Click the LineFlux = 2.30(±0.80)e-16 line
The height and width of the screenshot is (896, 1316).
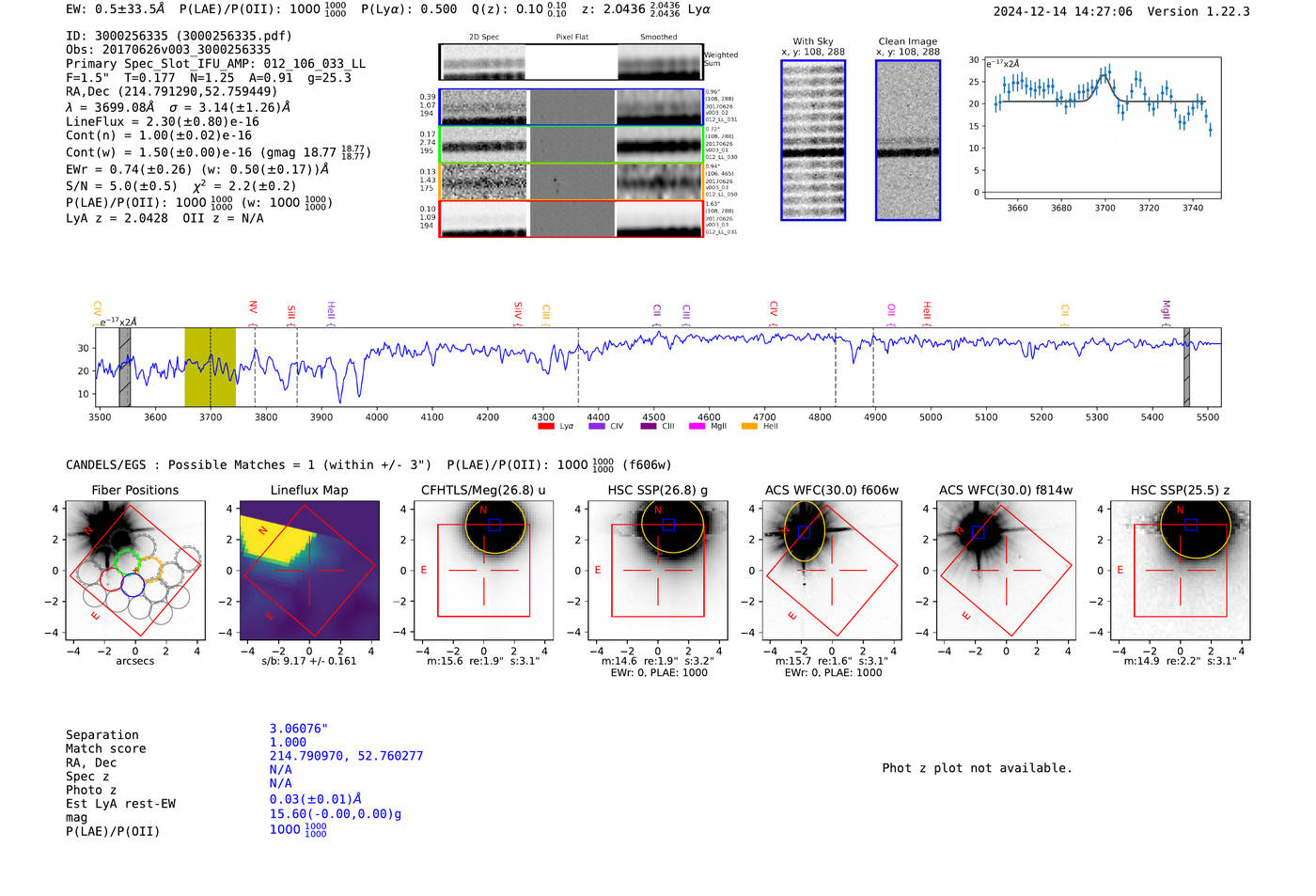click(x=163, y=121)
